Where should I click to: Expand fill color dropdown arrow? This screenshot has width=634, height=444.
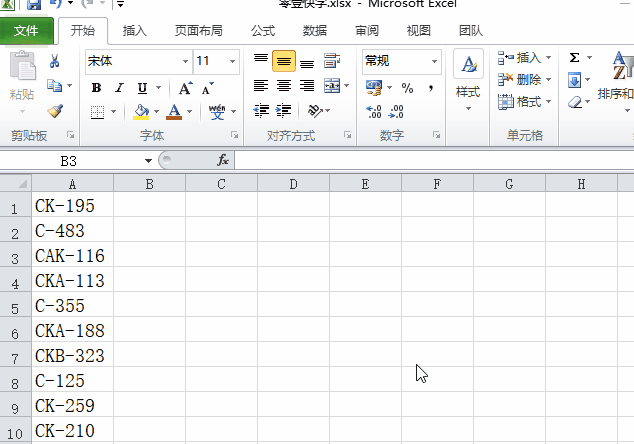156,112
